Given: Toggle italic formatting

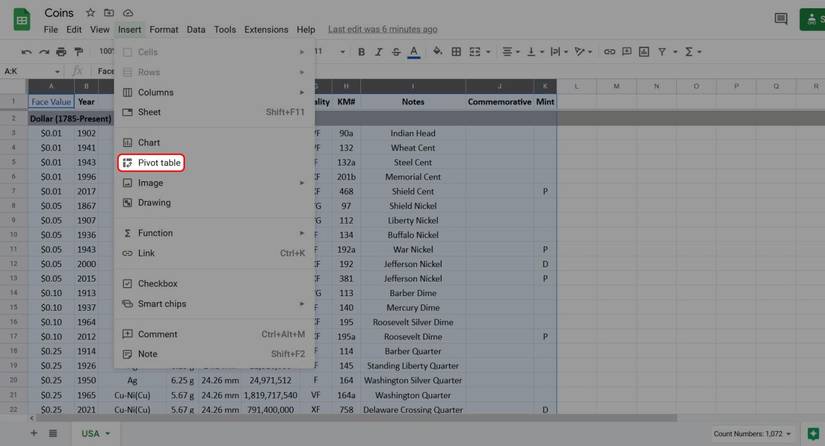Looking at the screenshot, I should [x=379, y=52].
